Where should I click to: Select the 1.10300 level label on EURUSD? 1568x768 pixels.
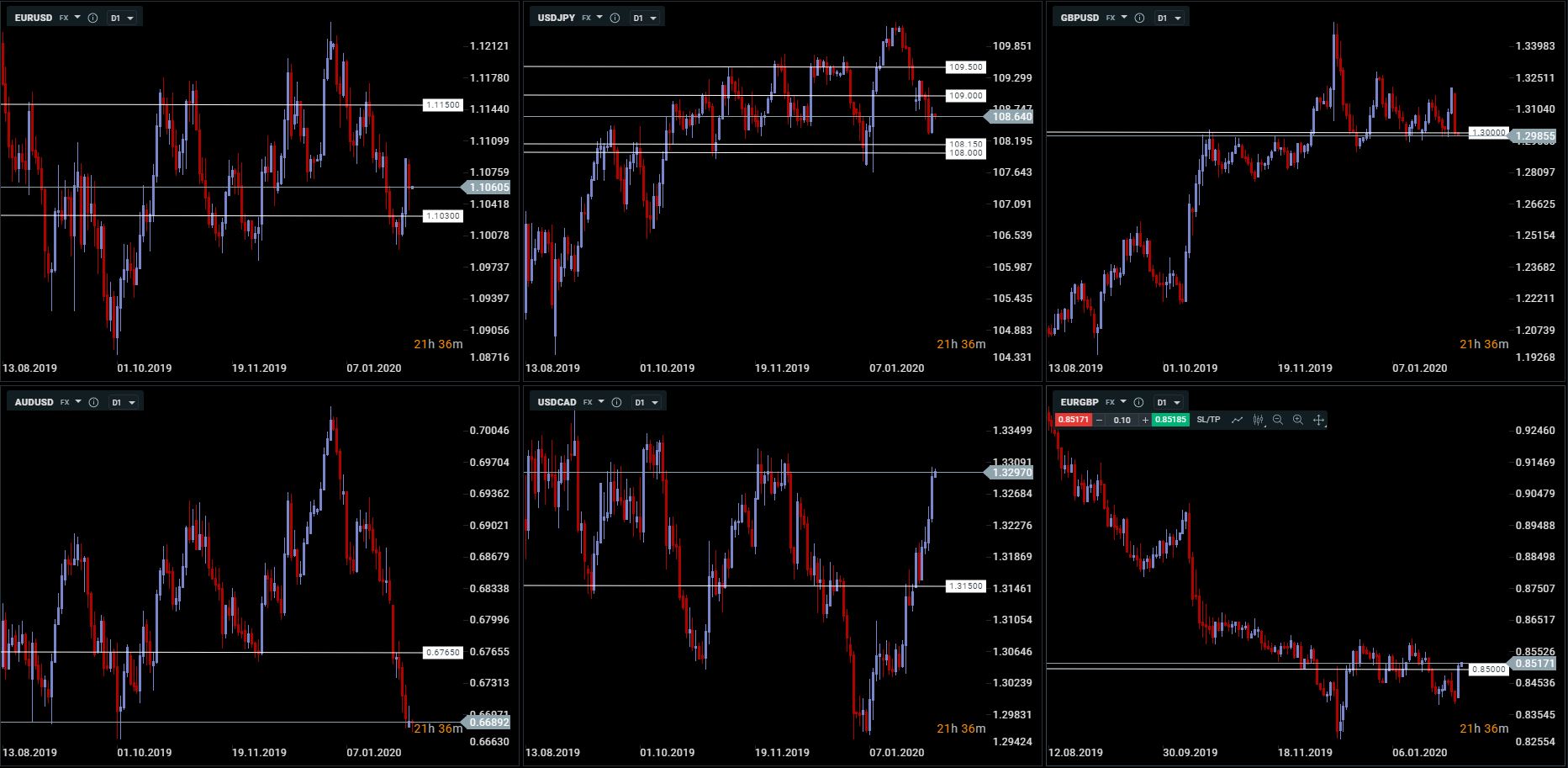pyautogui.click(x=443, y=216)
